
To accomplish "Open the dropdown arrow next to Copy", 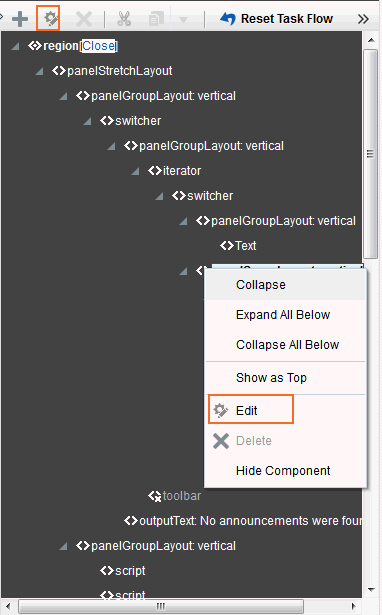I will tap(183, 19).
